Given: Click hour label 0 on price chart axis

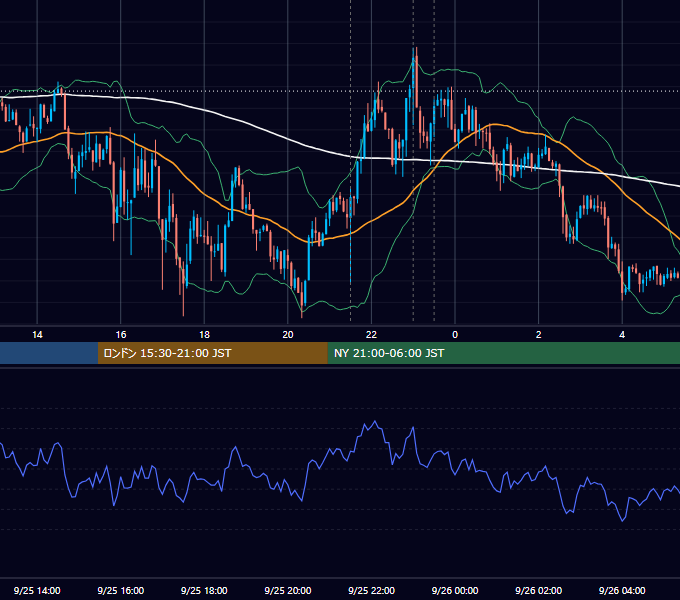Looking at the screenshot, I should 455,335.
